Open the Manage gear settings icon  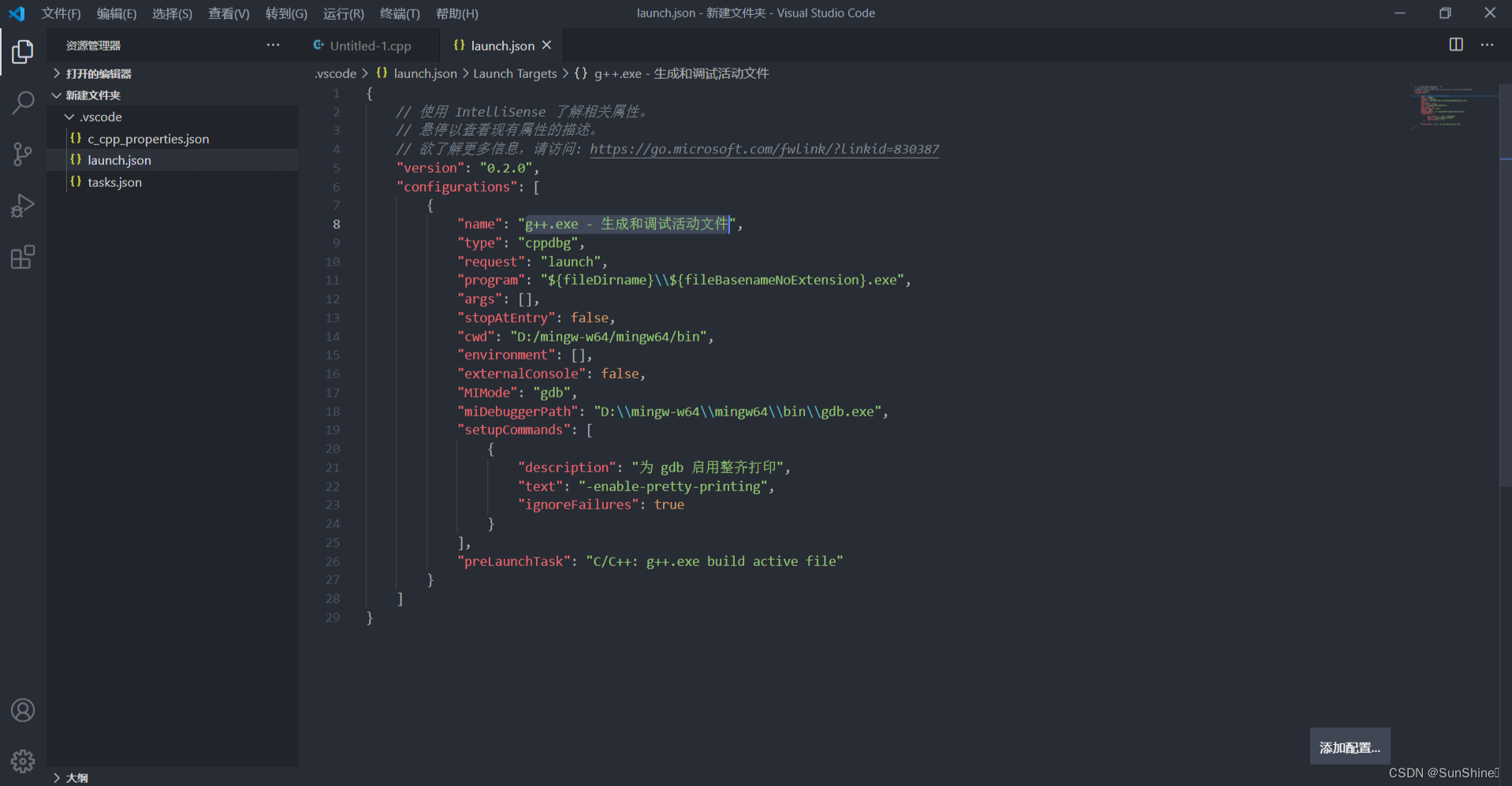point(23,761)
